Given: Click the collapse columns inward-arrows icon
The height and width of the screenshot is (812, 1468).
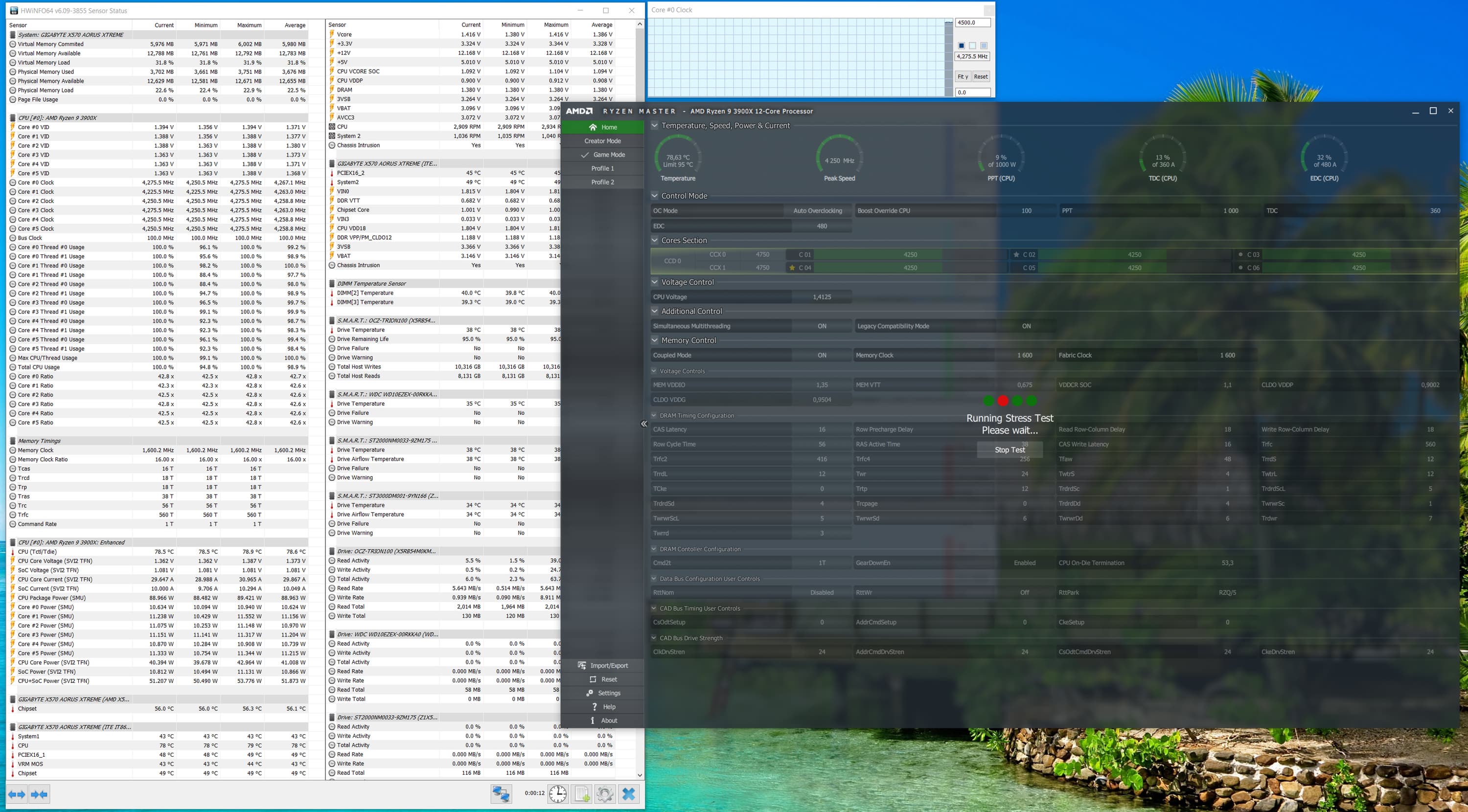Looking at the screenshot, I should [x=39, y=794].
